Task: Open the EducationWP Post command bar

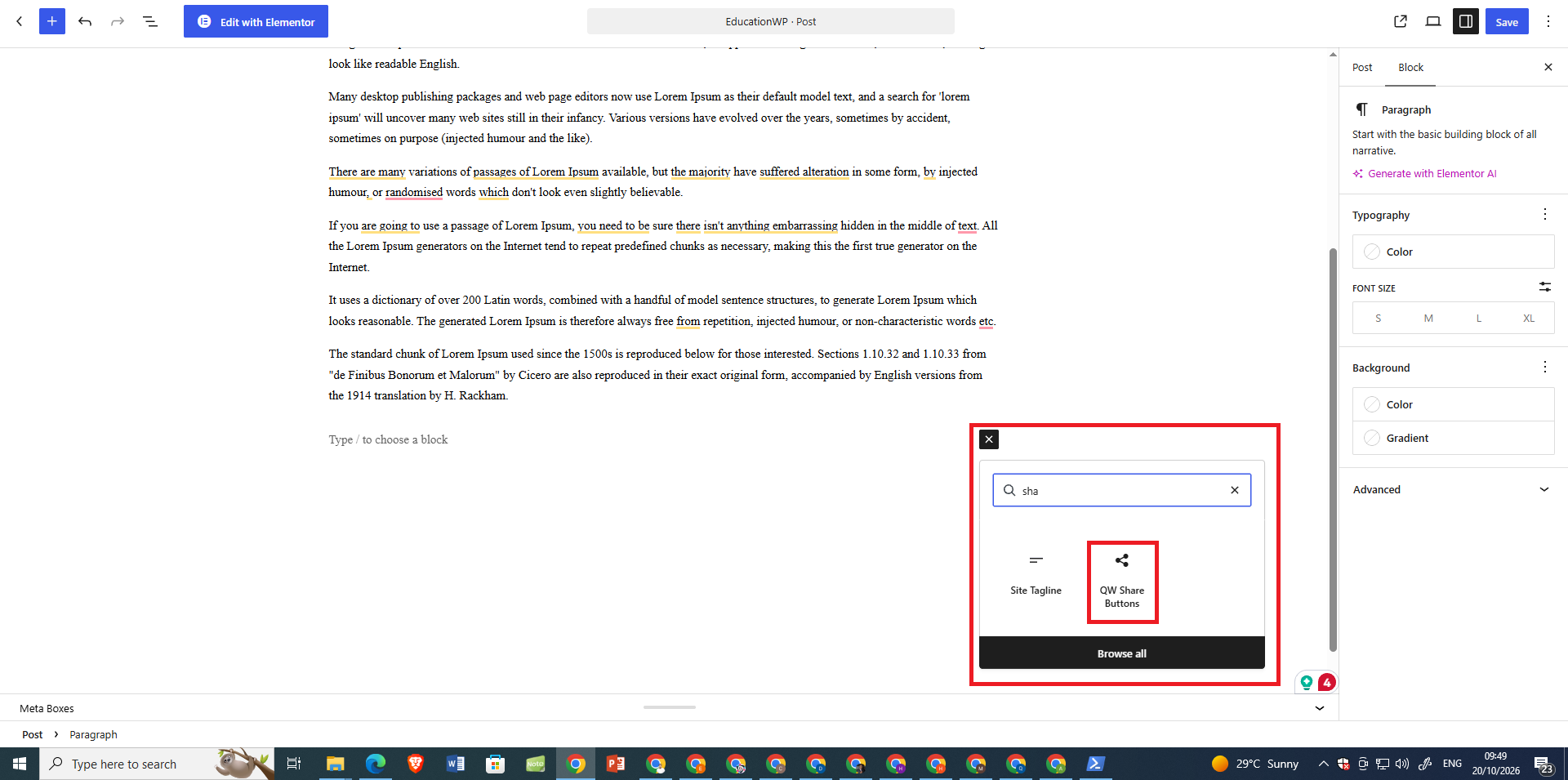Action: tap(770, 21)
